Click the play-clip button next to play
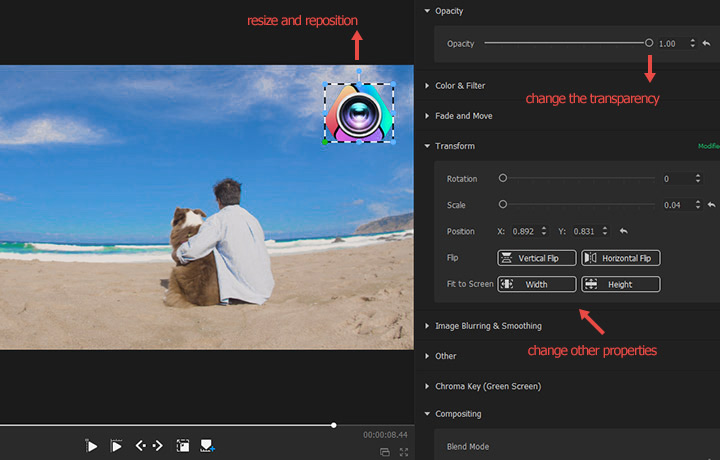720x460 pixels. point(116,446)
